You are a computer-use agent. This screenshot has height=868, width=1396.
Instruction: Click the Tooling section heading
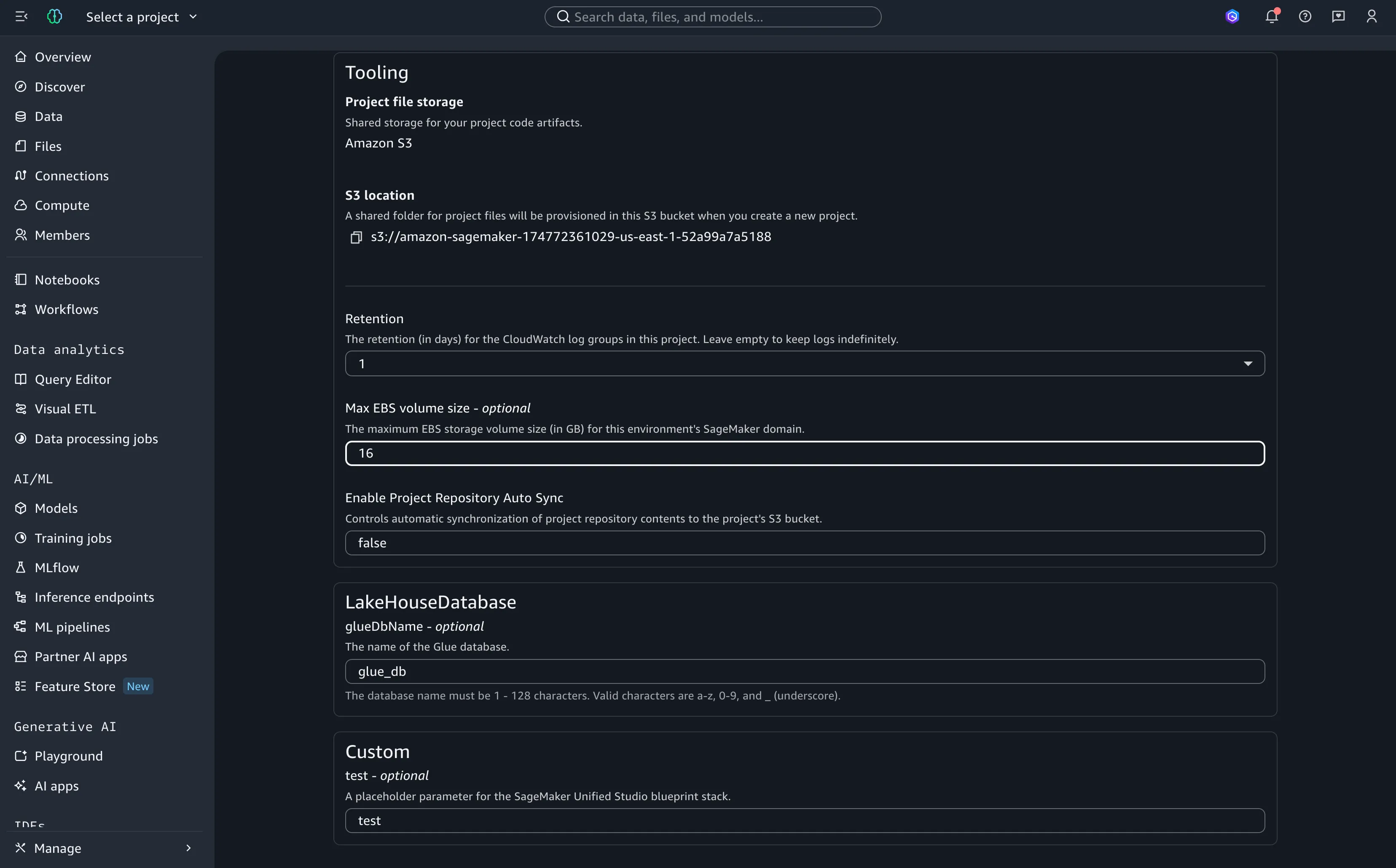click(x=377, y=72)
